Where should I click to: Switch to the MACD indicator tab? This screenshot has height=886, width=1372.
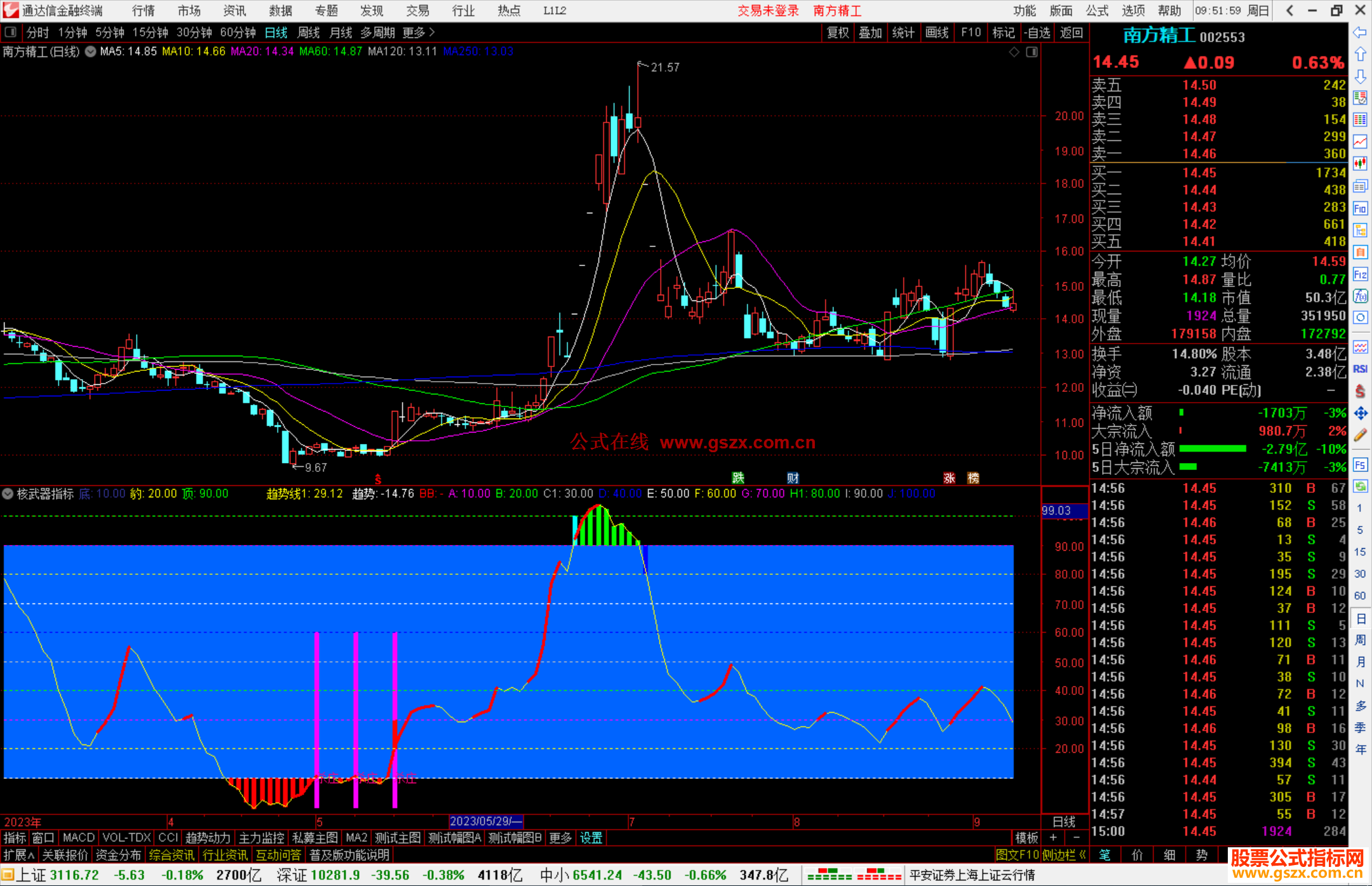(x=78, y=838)
